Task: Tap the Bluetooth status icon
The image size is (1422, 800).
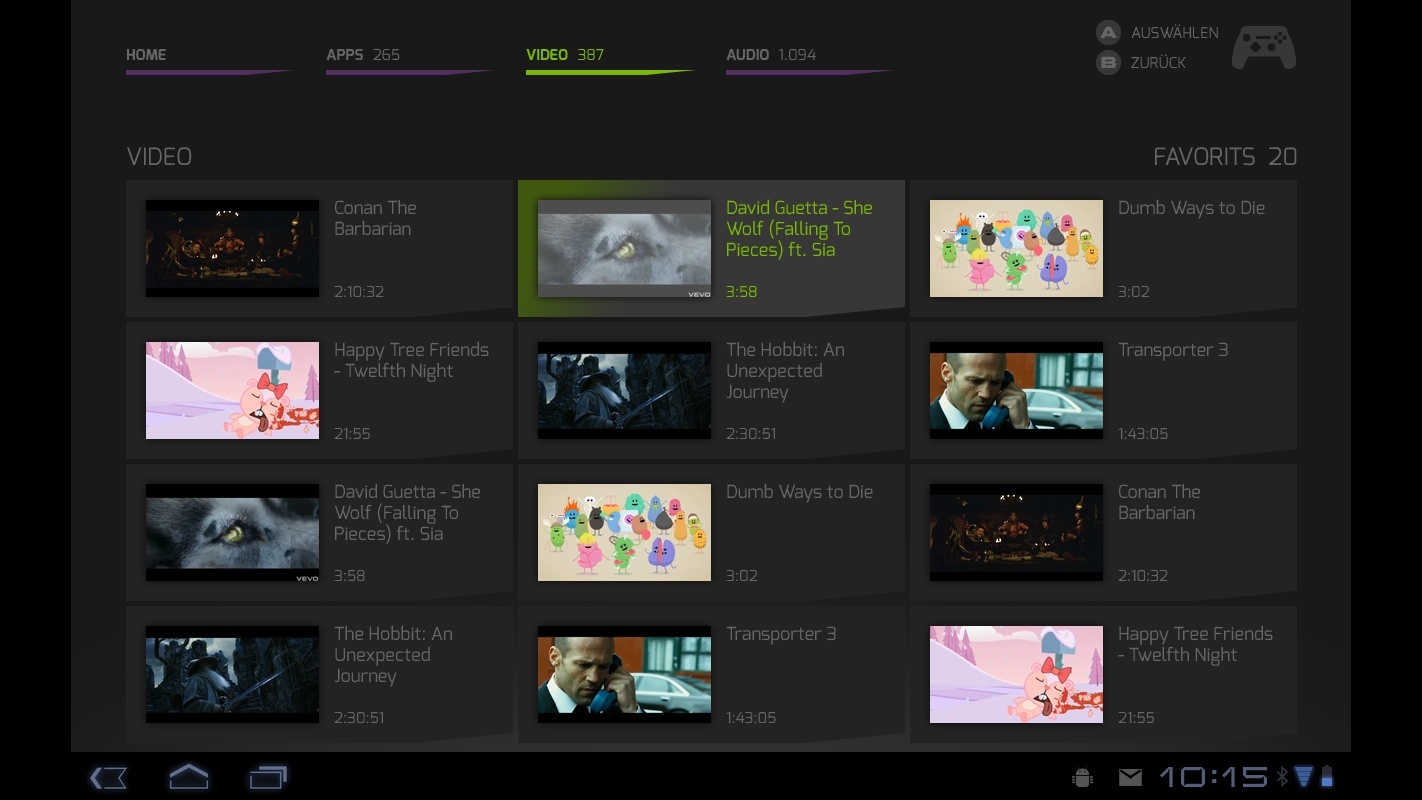Action: [1281, 776]
